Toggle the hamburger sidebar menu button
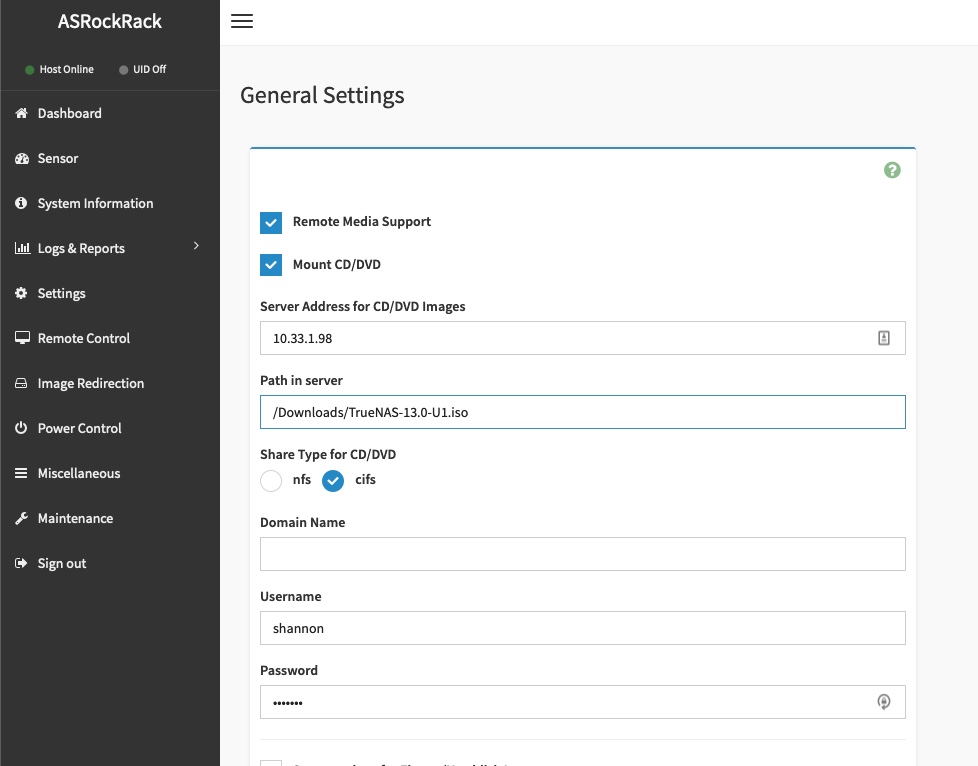 [x=242, y=21]
